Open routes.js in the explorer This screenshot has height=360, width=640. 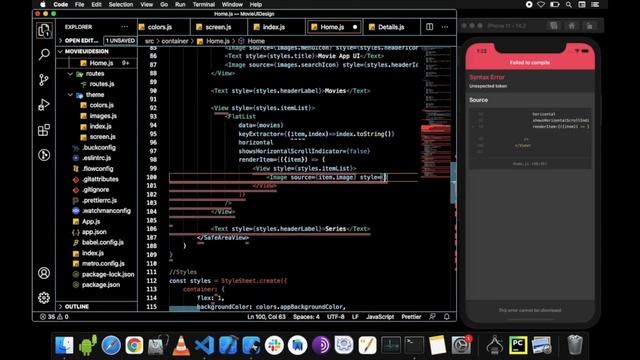pos(102,84)
